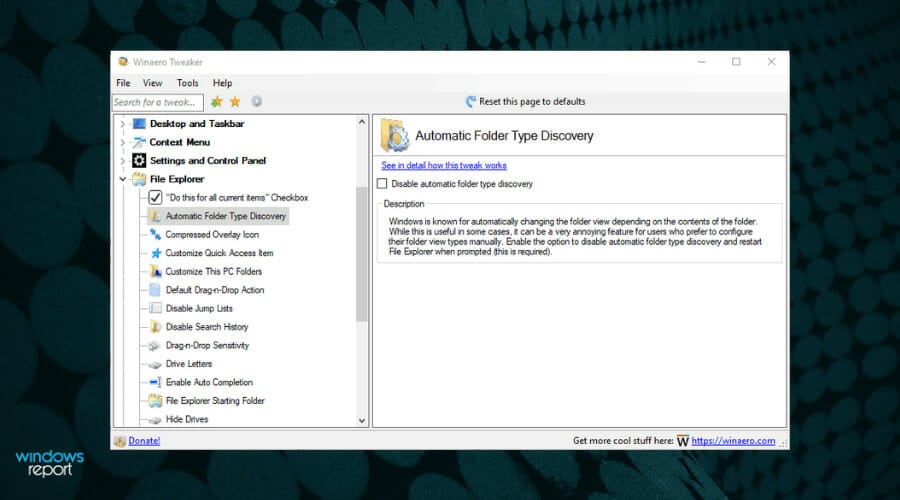Image resolution: width=900 pixels, height=500 pixels.
Task: Select 'Customize Quick Access Item' row
Action: point(219,253)
